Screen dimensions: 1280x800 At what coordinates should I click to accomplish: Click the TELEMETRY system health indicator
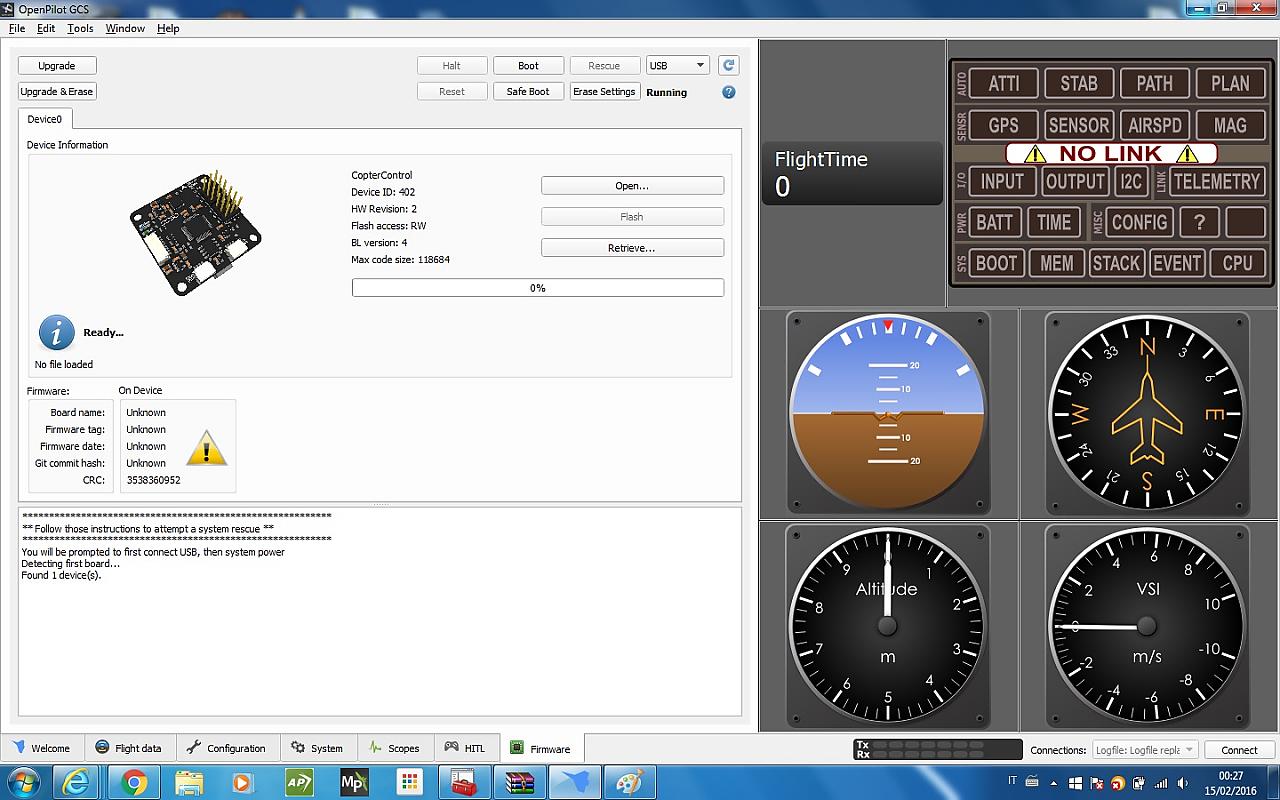click(1217, 181)
